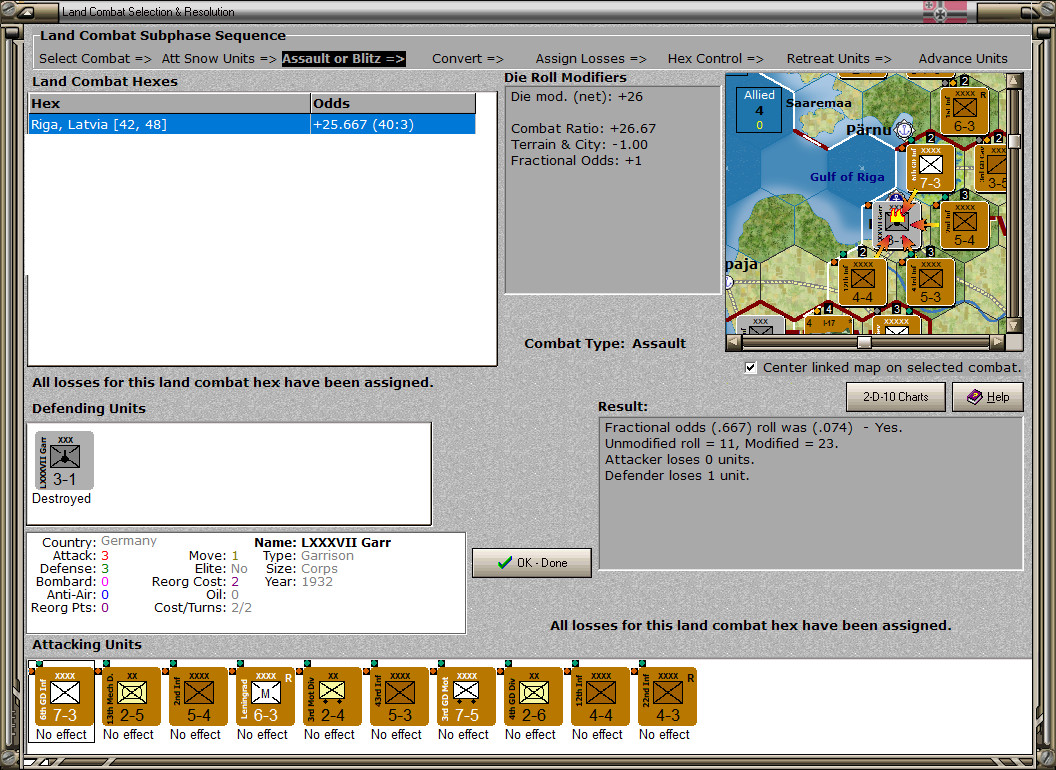
Task: Open the 2-D-10 Charts
Action: (895, 397)
